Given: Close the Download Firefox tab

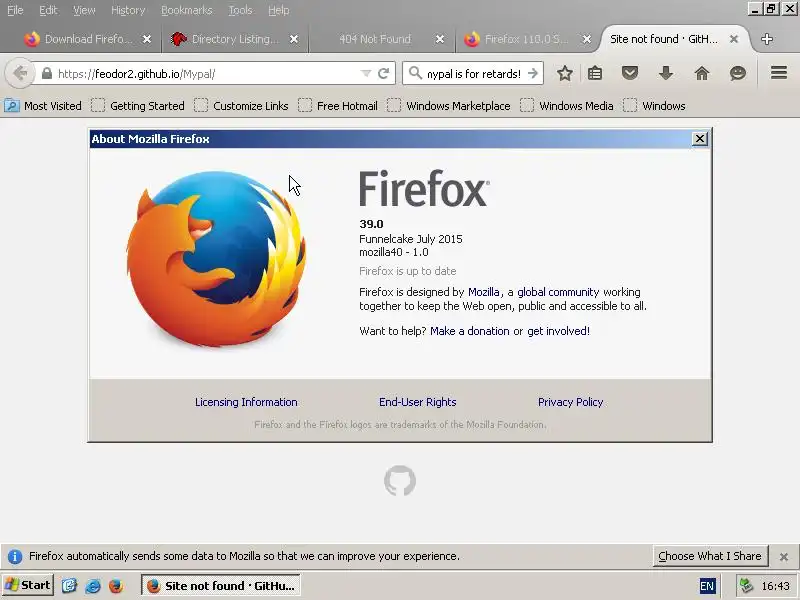Looking at the screenshot, I should coord(147,39).
